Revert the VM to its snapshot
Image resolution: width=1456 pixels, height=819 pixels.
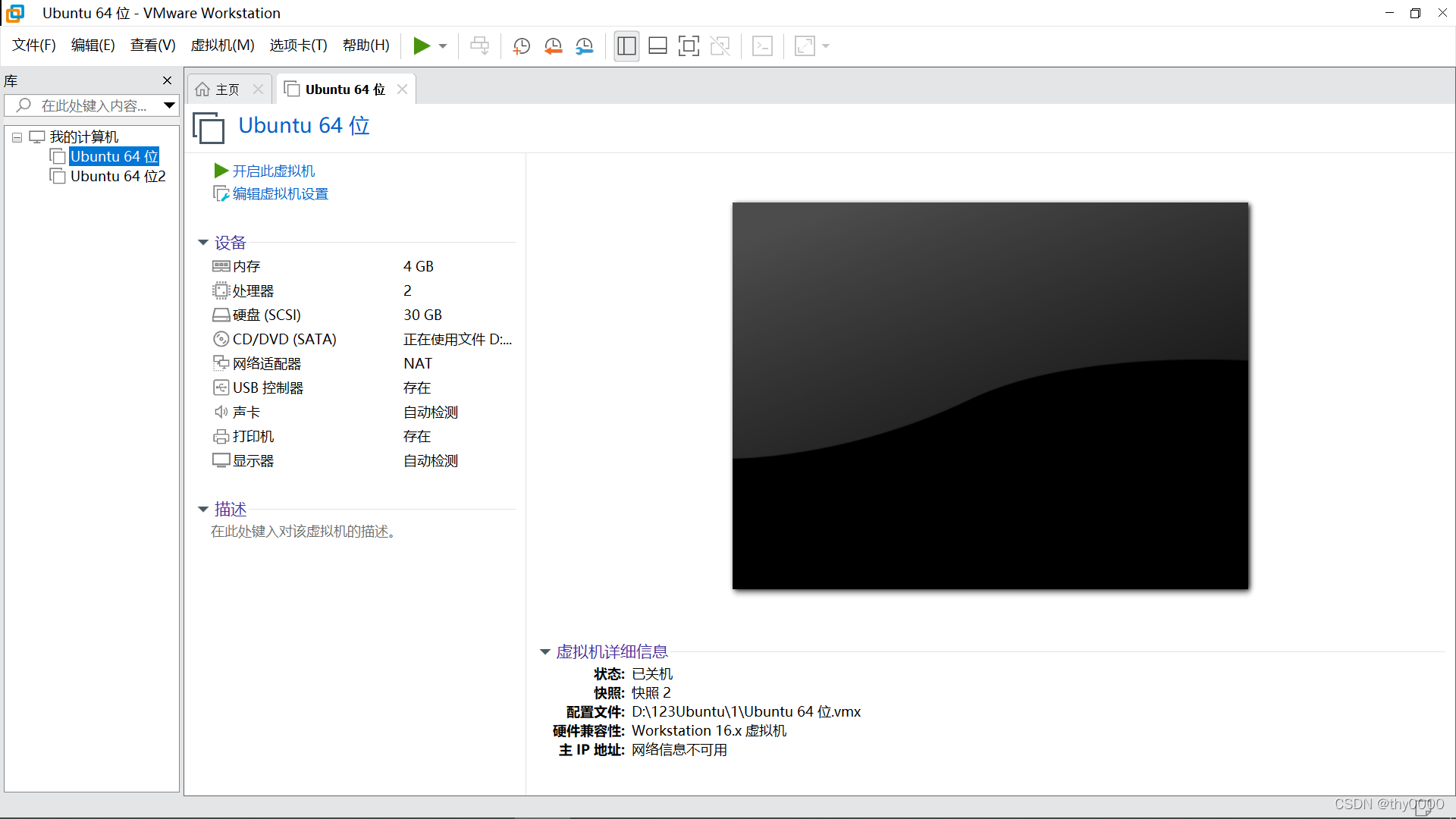[553, 45]
